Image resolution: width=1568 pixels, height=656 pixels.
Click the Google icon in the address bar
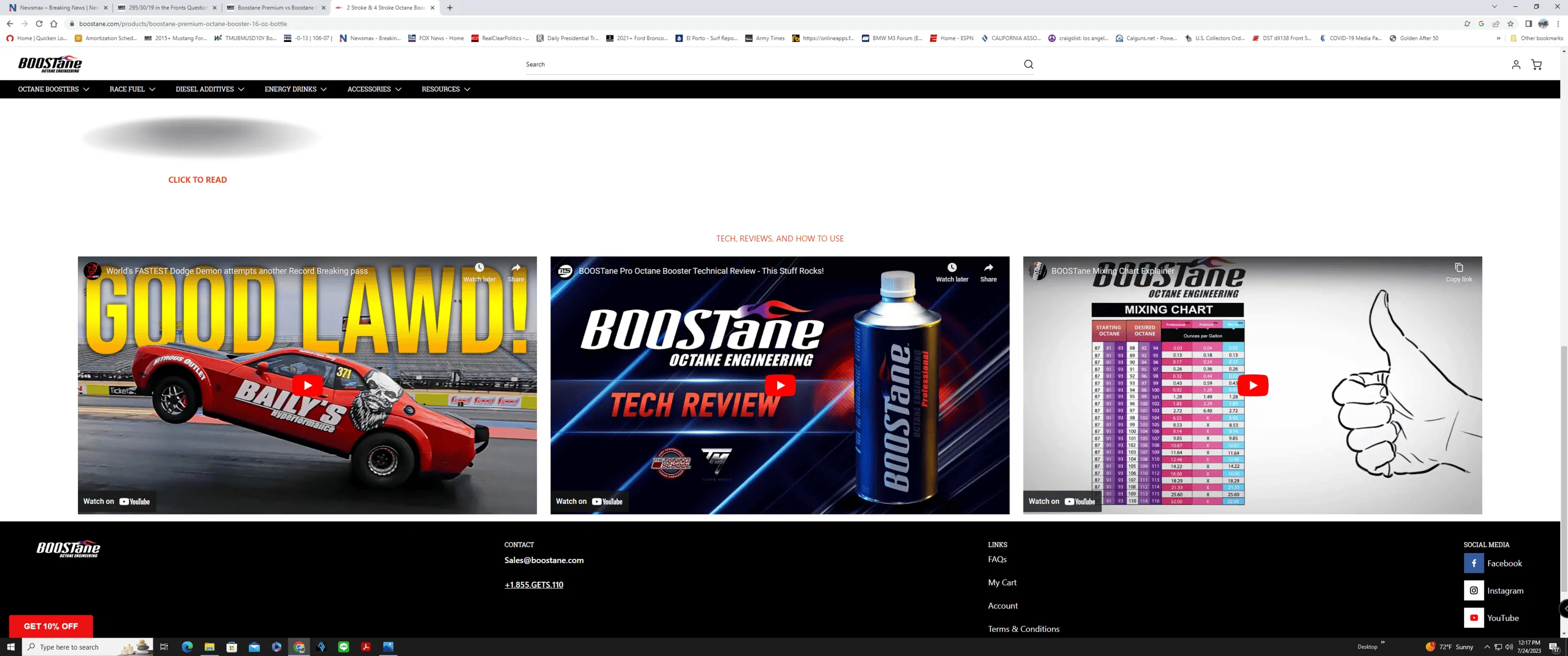coord(1481,24)
